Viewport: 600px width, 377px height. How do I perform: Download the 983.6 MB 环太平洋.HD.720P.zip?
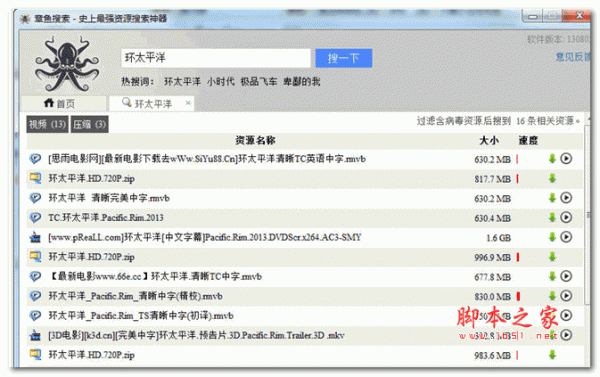552,355
